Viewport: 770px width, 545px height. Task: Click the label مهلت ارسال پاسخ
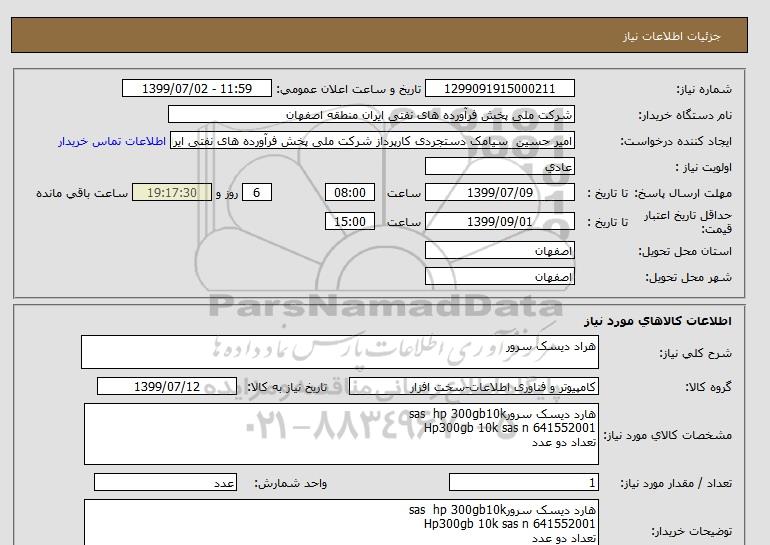(683, 193)
